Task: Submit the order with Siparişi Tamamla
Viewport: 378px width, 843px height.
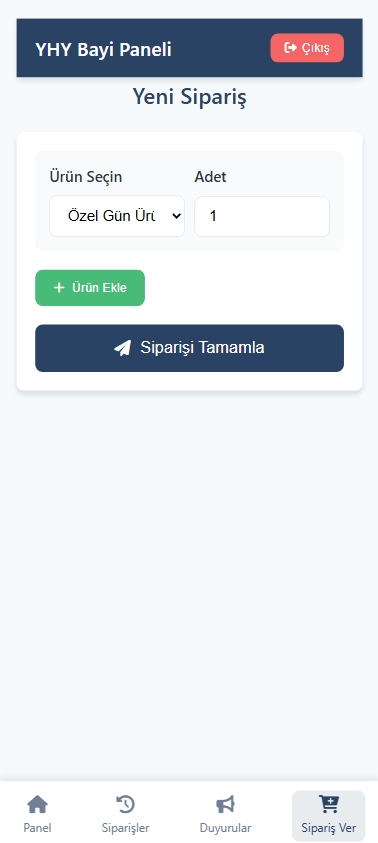Action: [x=189, y=348]
